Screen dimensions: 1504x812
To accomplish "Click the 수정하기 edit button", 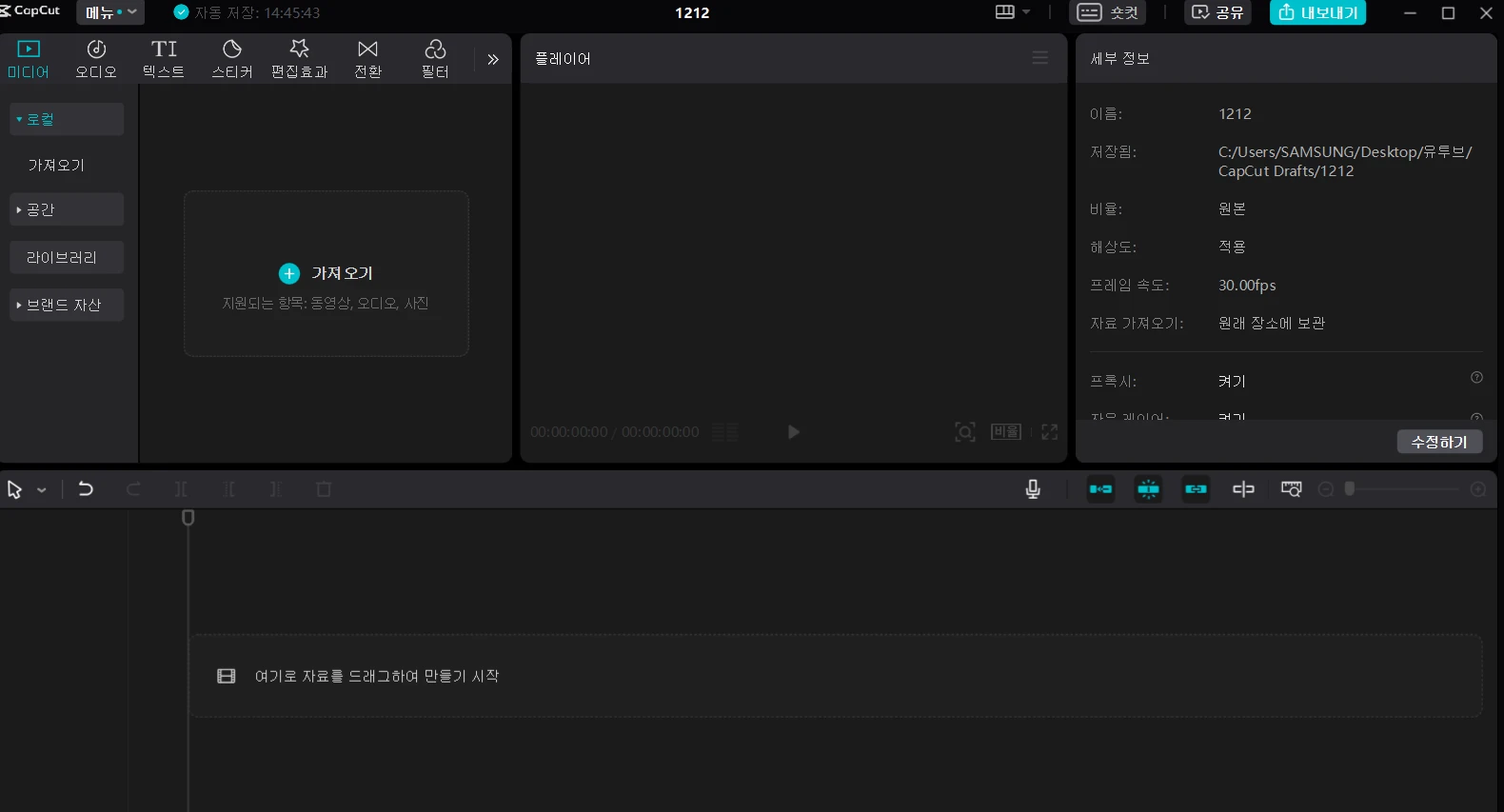I will click(x=1439, y=442).
